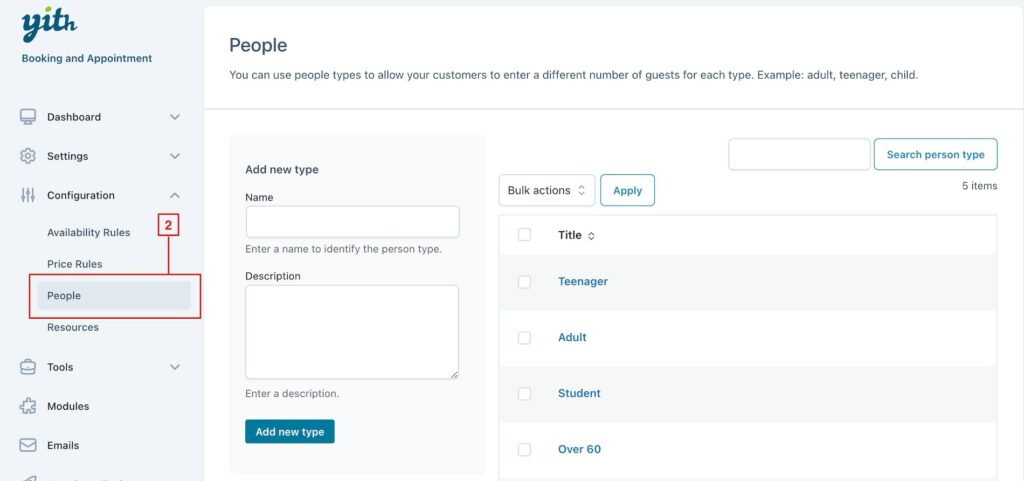
Task: Expand the Dashboard menu chevron
Action: pyautogui.click(x=175, y=117)
